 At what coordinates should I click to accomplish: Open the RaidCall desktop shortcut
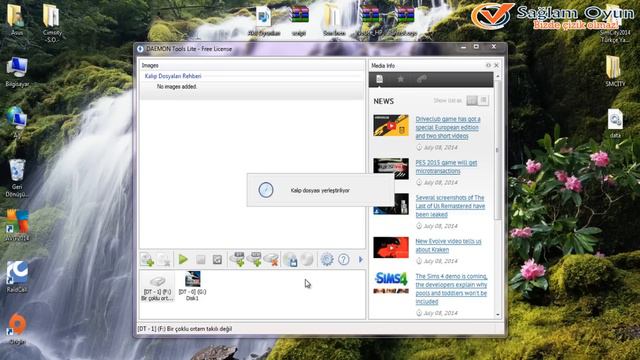tap(17, 277)
